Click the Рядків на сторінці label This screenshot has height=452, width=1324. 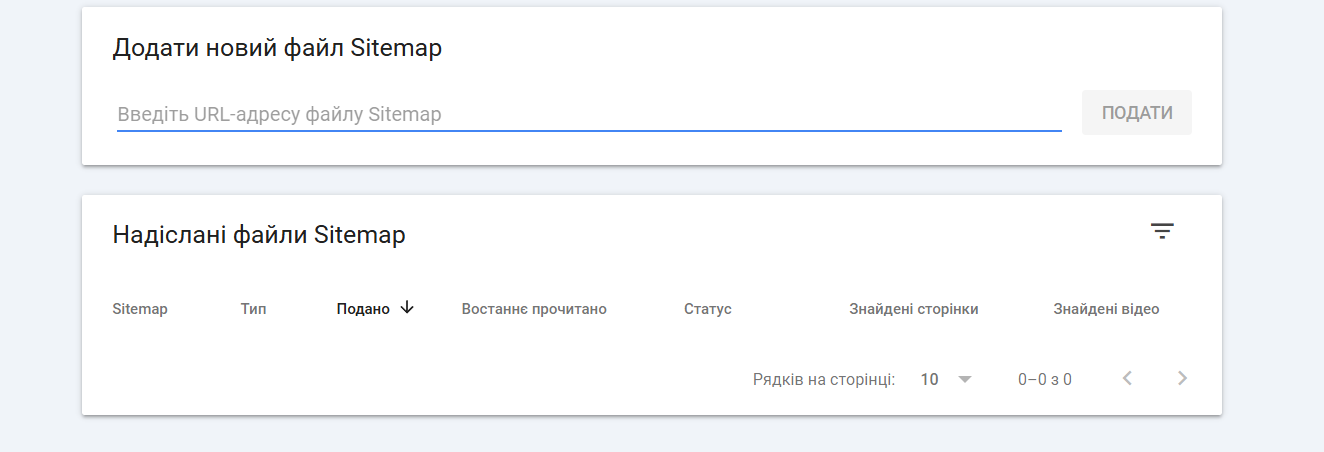pyautogui.click(x=824, y=379)
